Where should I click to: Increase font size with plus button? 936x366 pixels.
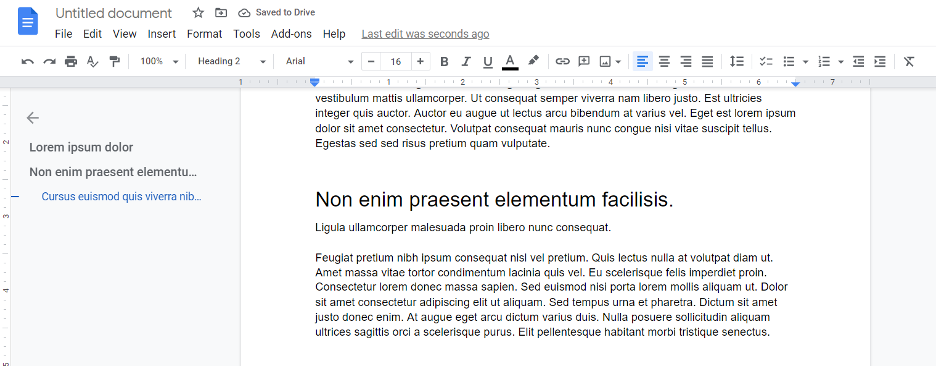point(420,61)
